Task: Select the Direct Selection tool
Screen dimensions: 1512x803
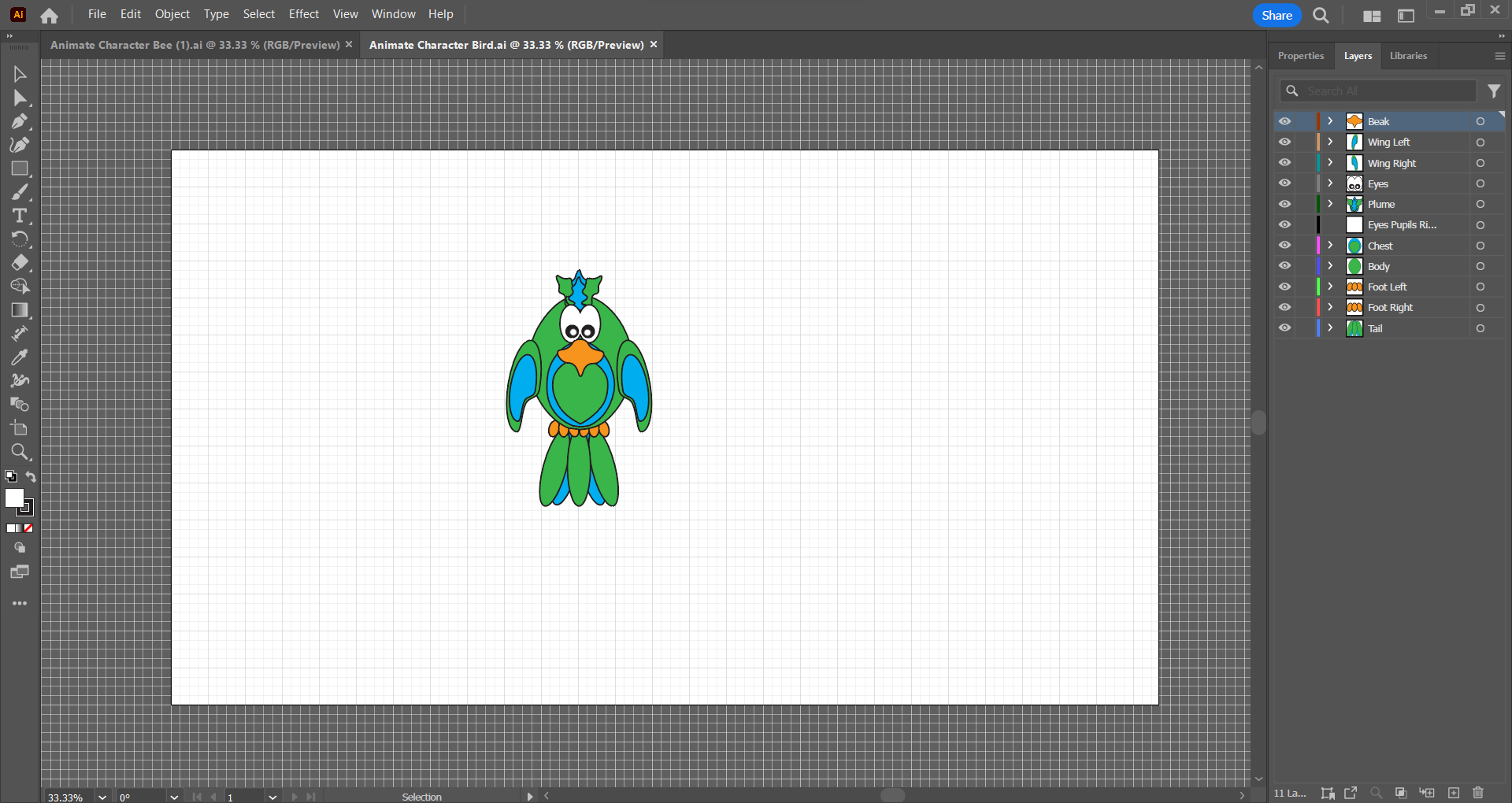Action: click(20, 98)
